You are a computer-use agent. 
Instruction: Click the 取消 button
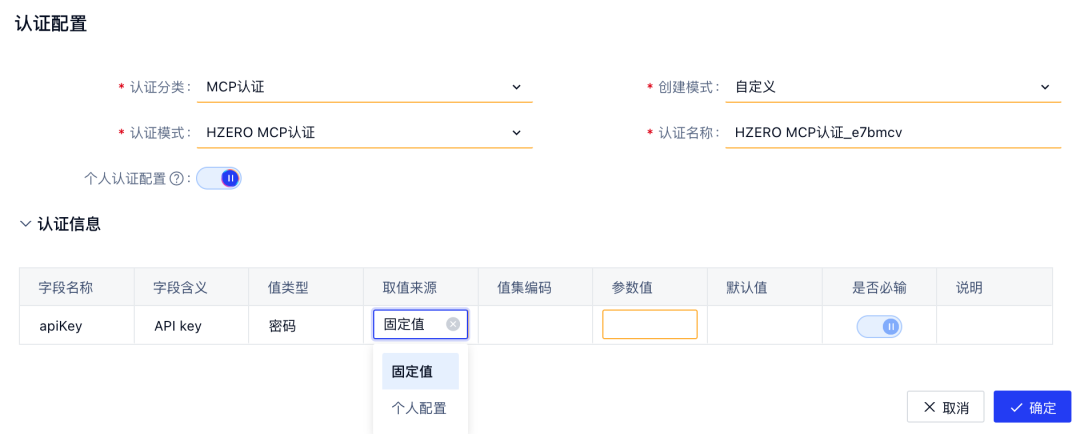(945, 407)
